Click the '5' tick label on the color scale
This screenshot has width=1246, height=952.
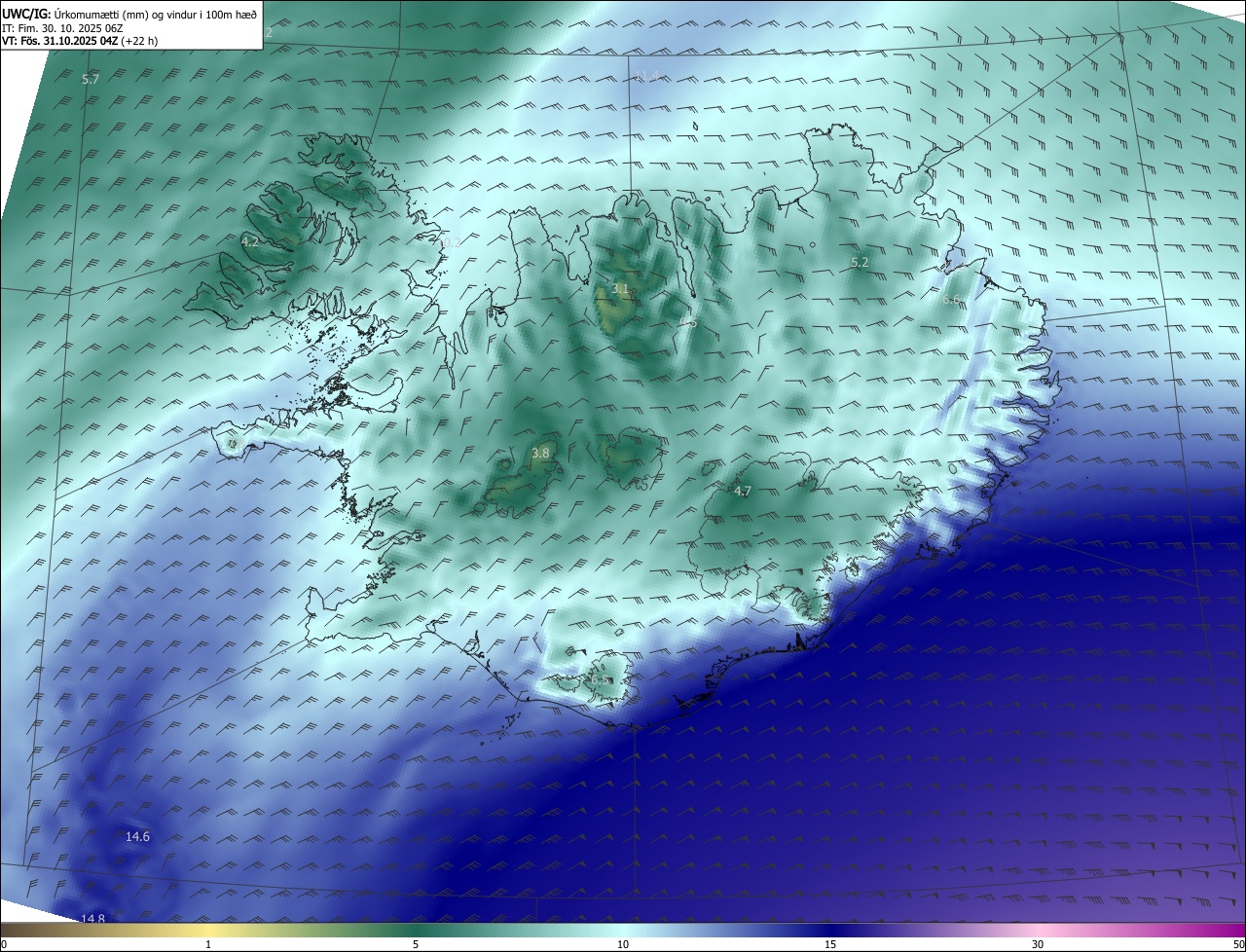(x=416, y=944)
